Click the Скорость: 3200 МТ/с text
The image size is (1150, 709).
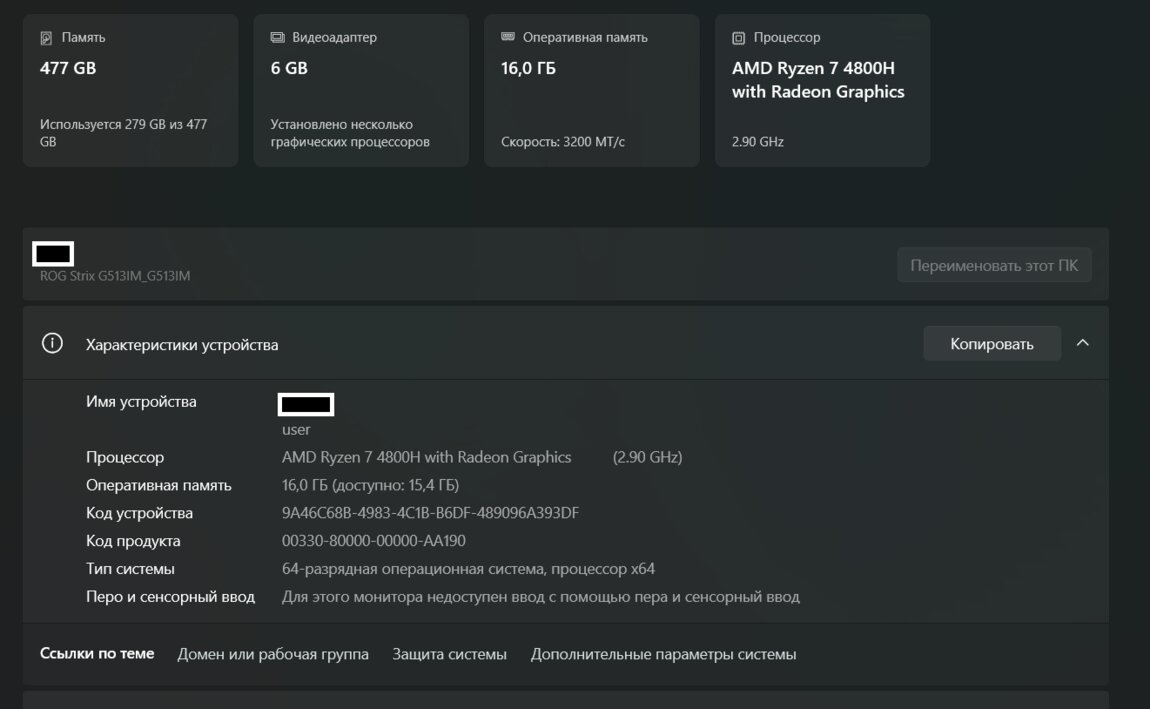(x=563, y=142)
